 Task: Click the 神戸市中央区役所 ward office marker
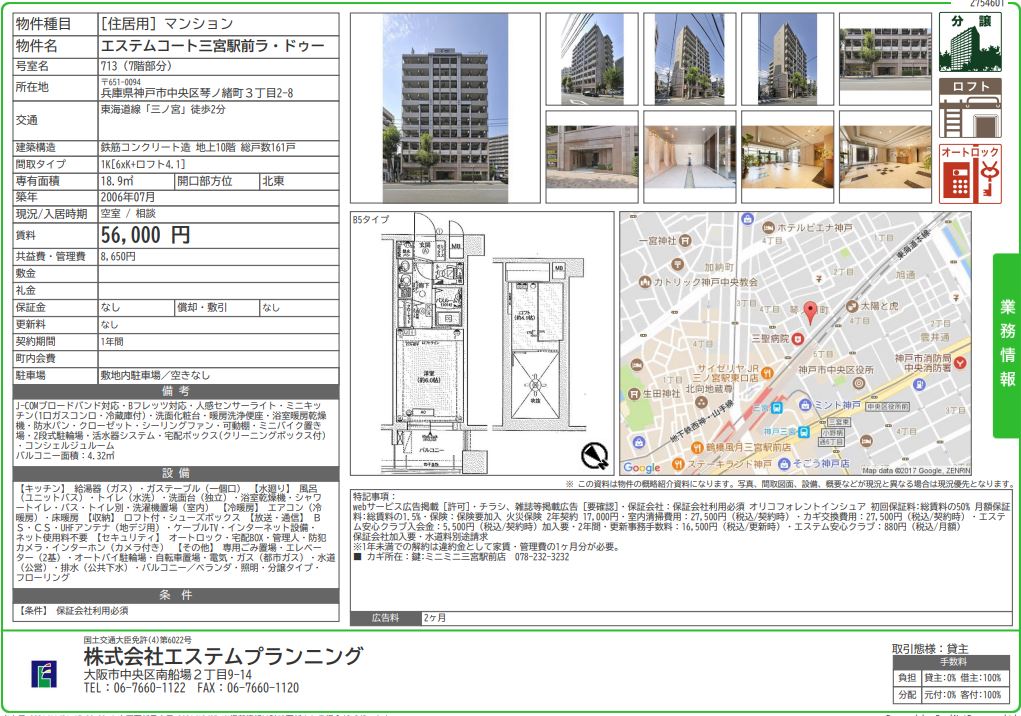click(x=859, y=383)
